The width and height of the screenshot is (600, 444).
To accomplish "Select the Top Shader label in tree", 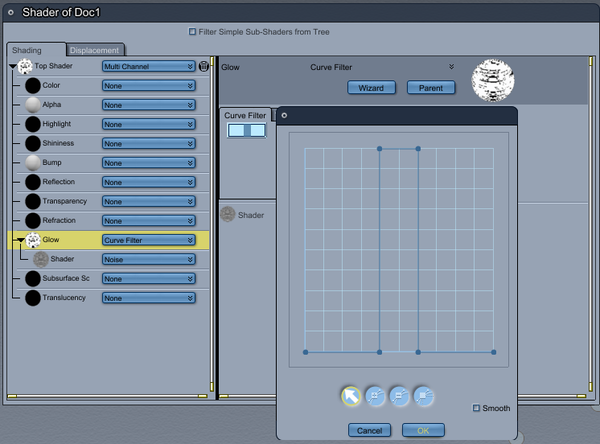I will coord(53,66).
